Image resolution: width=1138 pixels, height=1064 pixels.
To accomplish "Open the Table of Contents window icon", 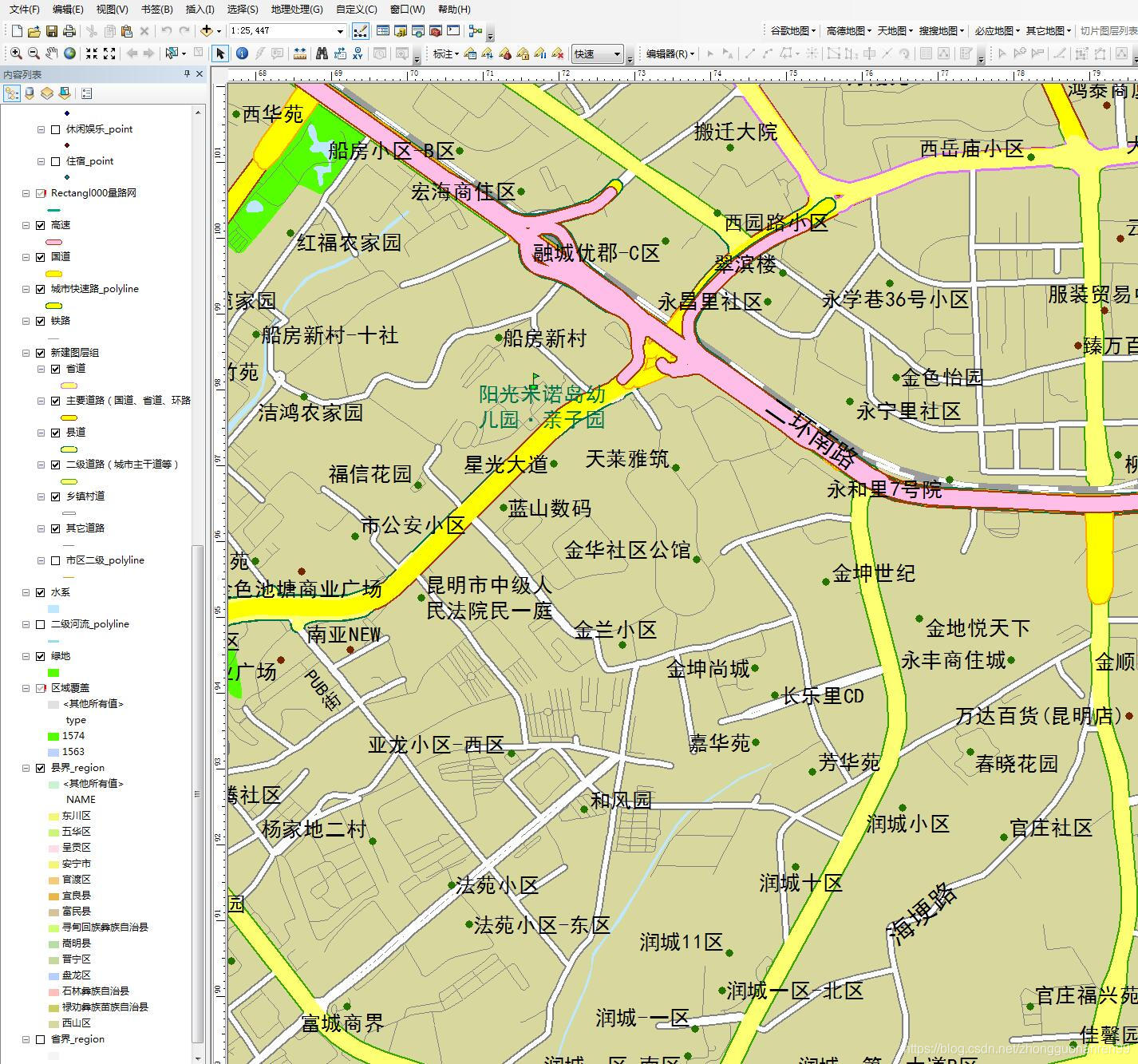I will tap(383, 31).
